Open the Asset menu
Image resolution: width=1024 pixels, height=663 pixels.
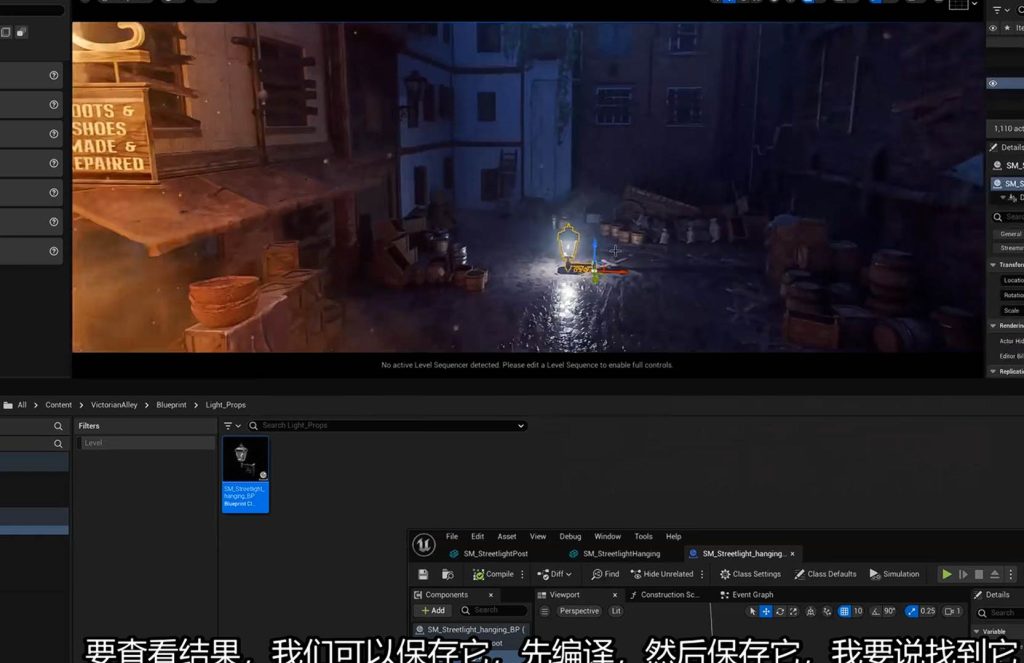pos(507,536)
